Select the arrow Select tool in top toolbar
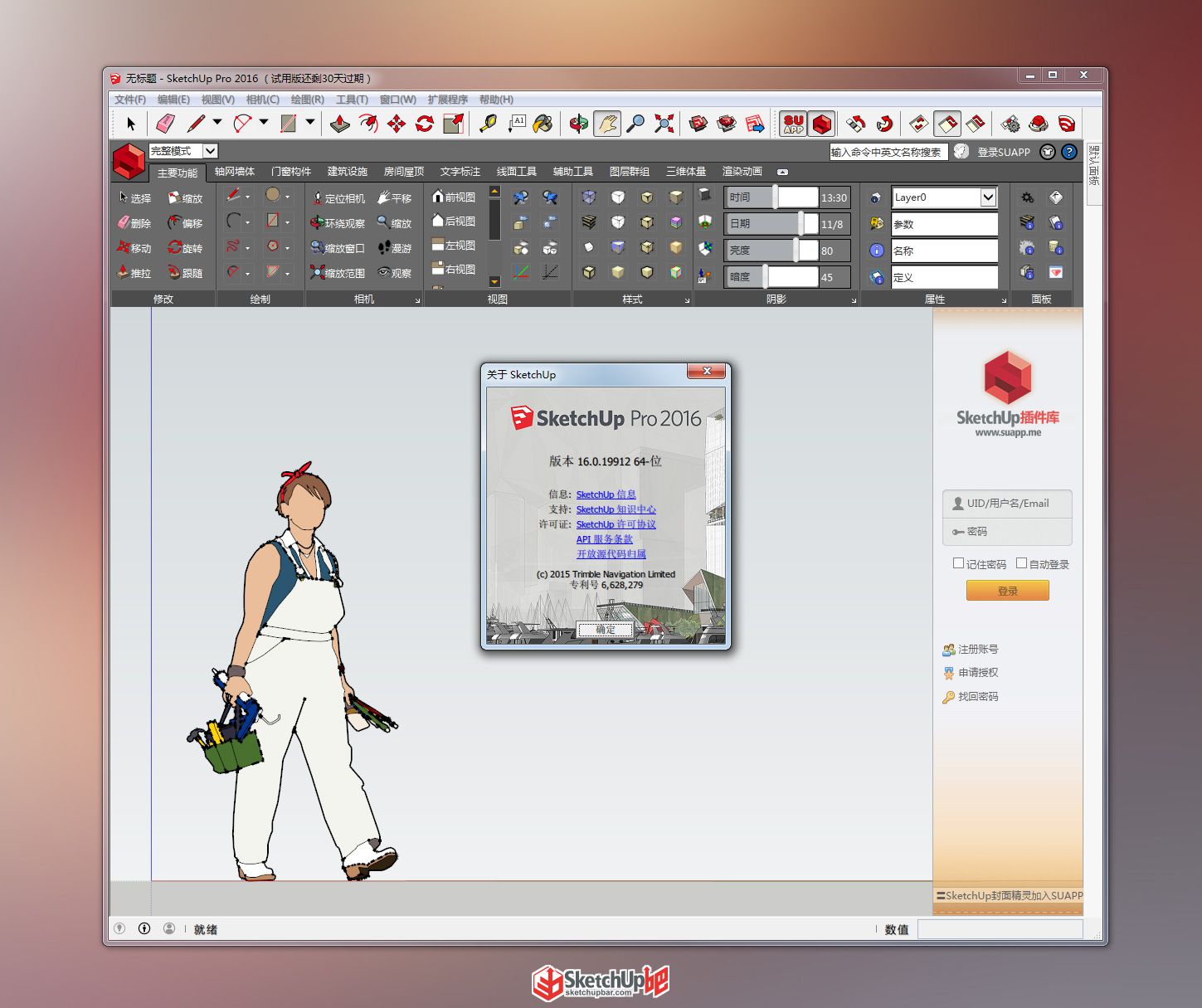The width and height of the screenshot is (1202, 1008). coord(130,124)
